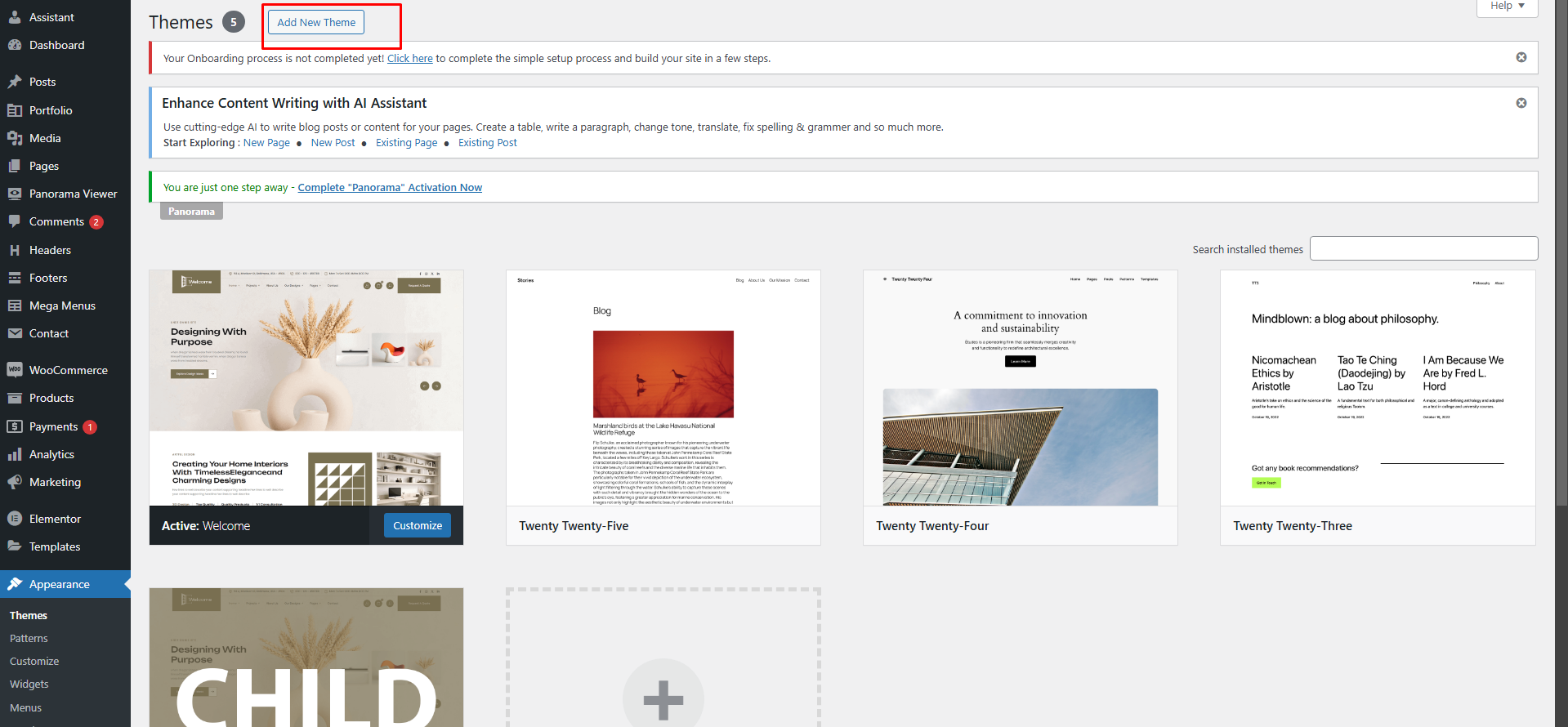Dismiss the AI Assistant notice

click(x=1521, y=103)
